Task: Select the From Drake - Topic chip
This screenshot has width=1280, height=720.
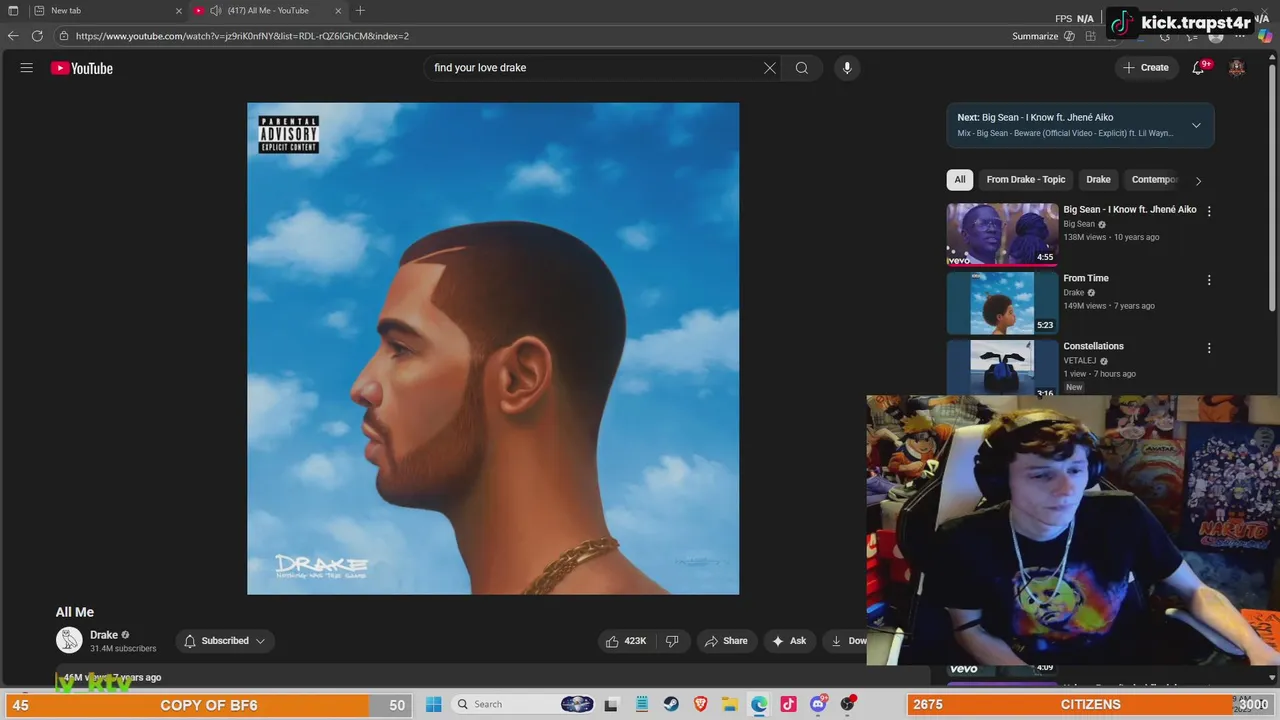Action: [1026, 180]
